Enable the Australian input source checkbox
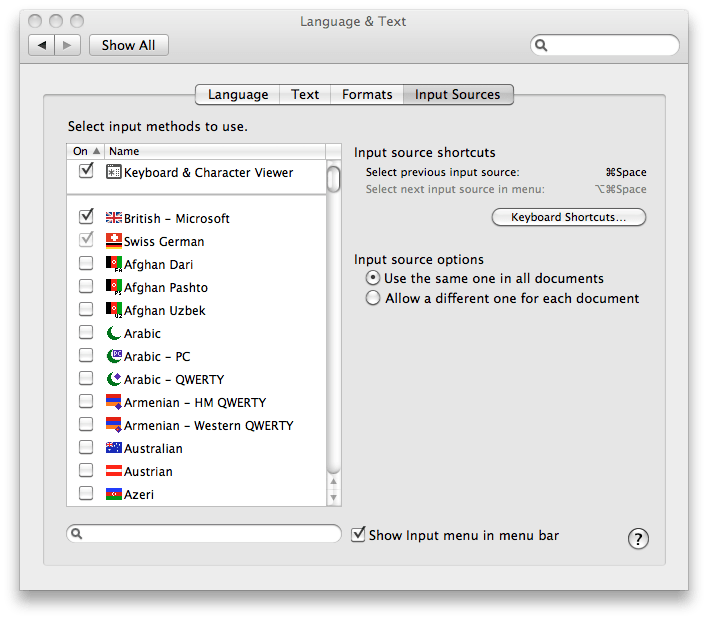Viewport: 708px width, 620px height. [x=86, y=447]
